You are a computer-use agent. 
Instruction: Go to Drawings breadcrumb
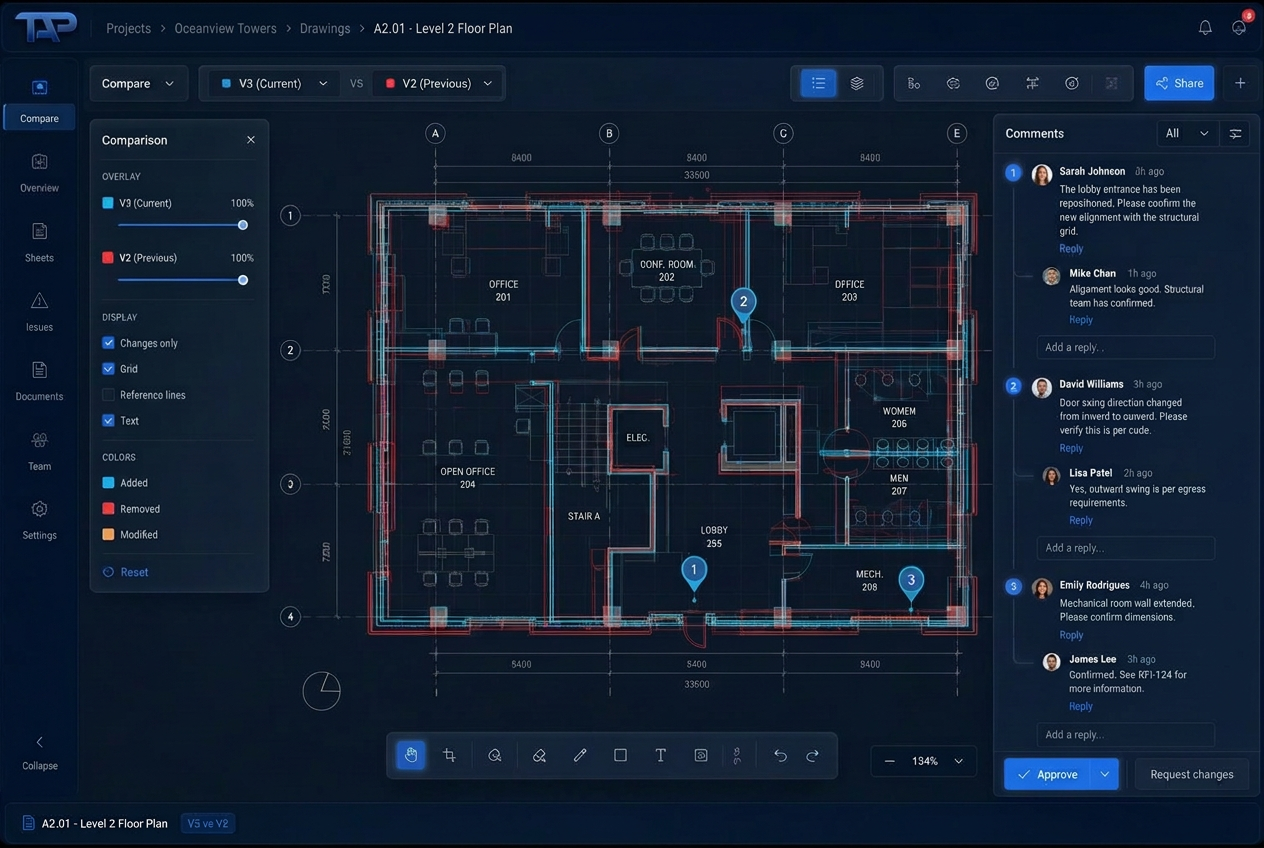325,28
